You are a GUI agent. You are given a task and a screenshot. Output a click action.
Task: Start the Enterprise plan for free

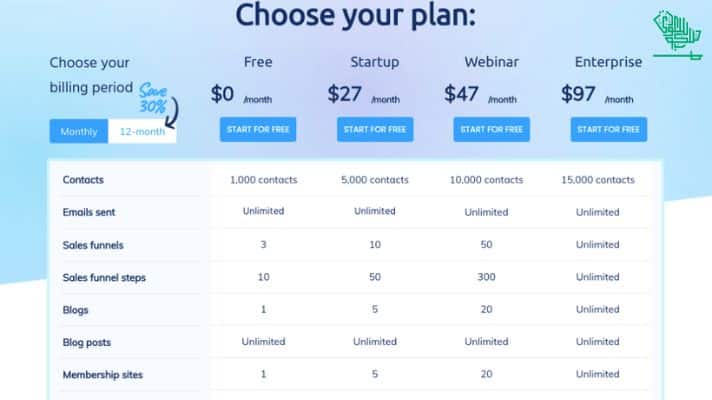(x=608, y=129)
